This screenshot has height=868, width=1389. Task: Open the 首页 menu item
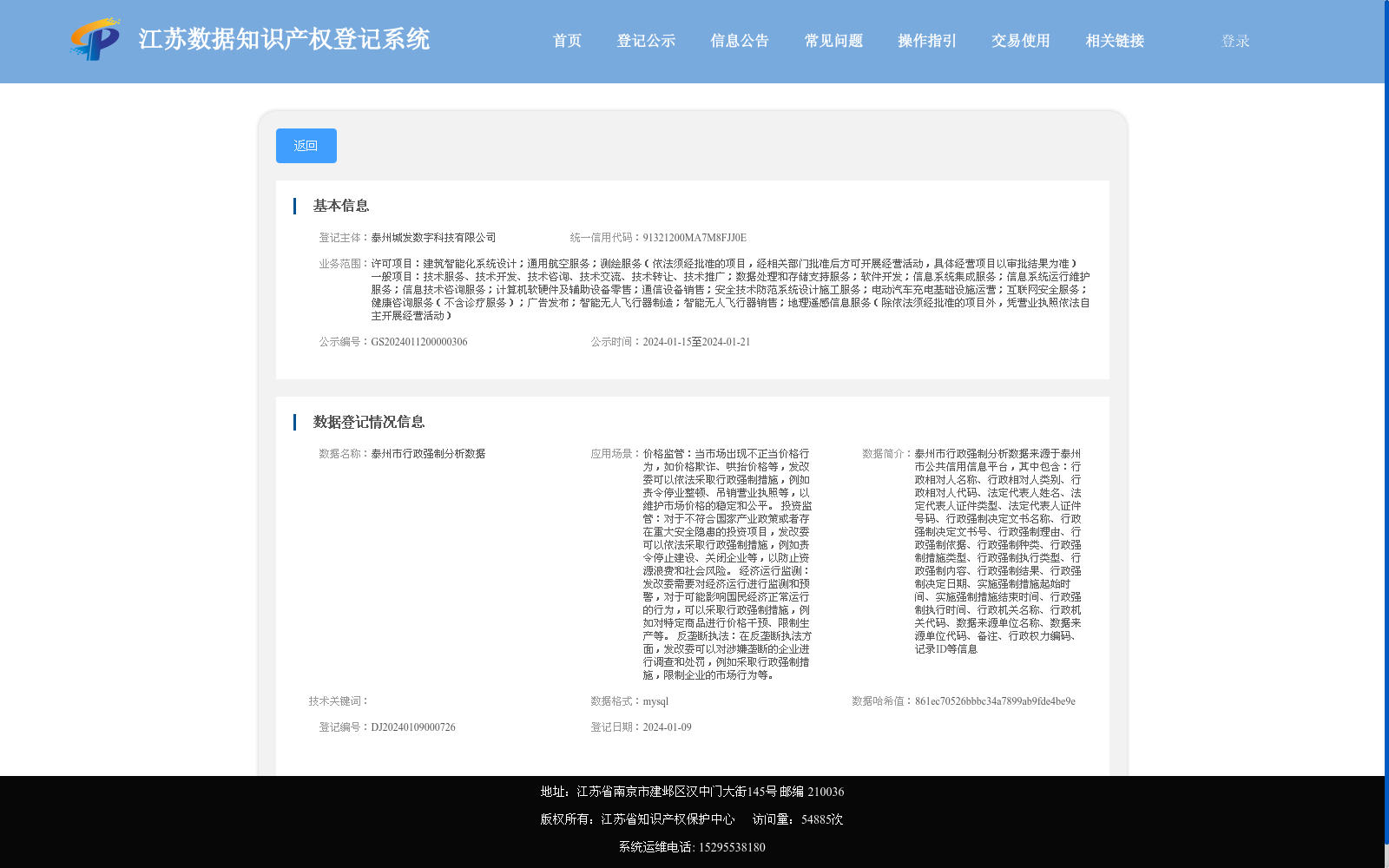[567, 41]
